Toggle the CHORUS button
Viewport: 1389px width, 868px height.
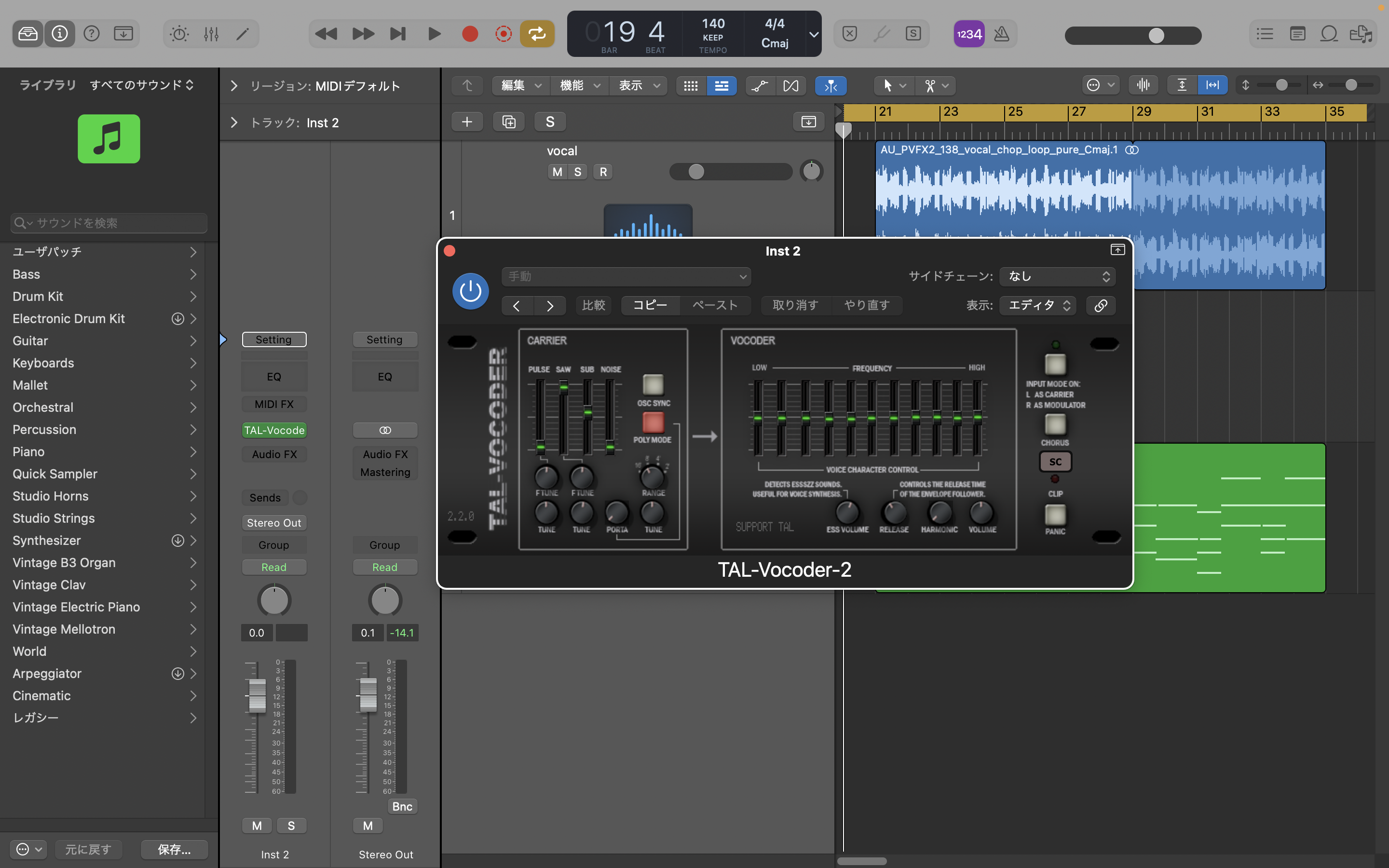click(x=1055, y=424)
